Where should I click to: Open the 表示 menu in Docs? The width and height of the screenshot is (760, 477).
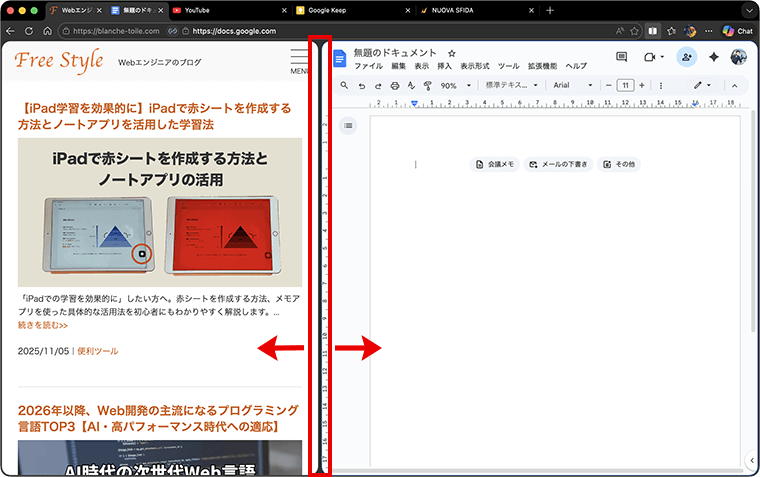click(x=421, y=66)
